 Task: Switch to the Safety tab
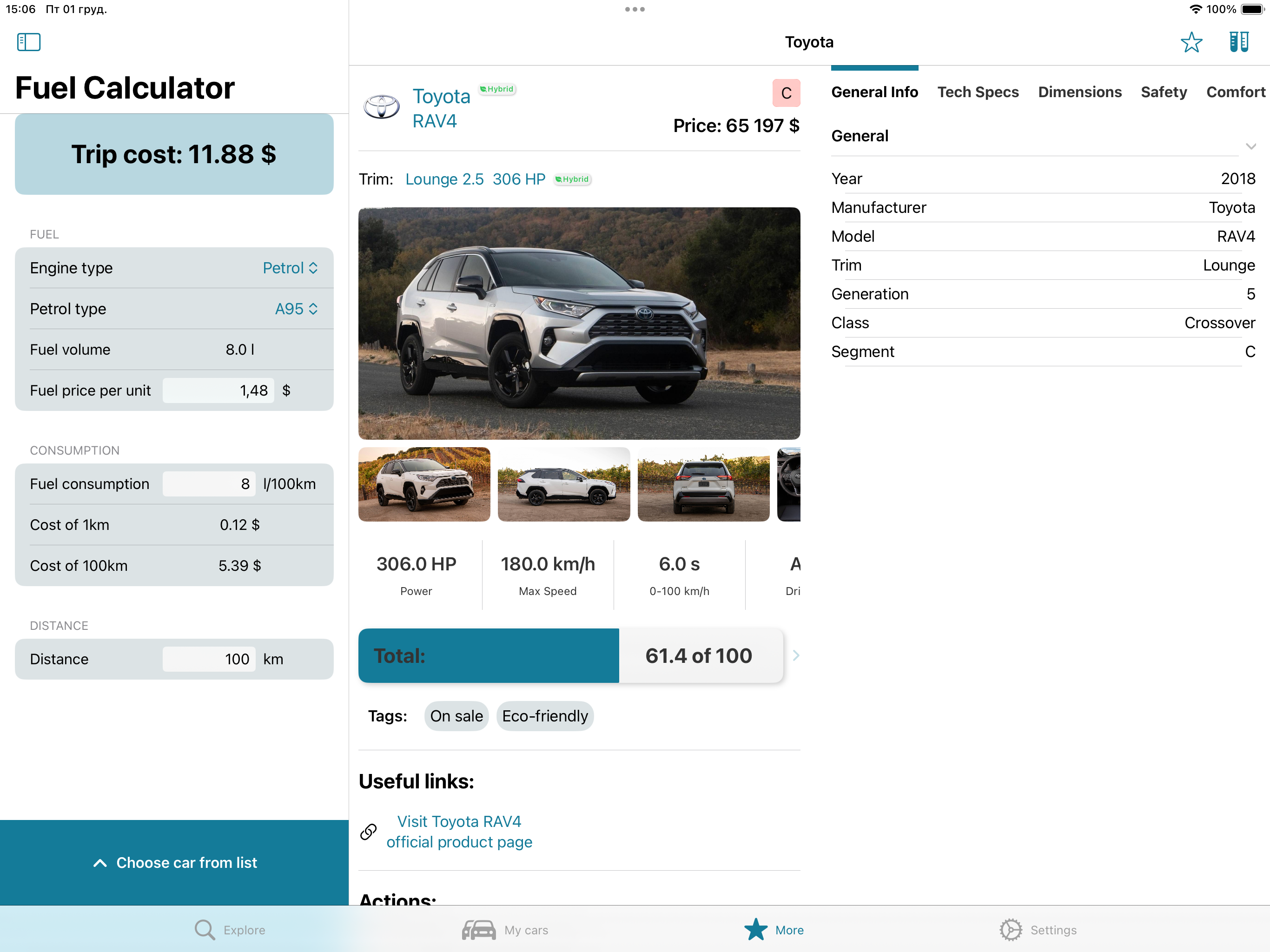[1163, 92]
